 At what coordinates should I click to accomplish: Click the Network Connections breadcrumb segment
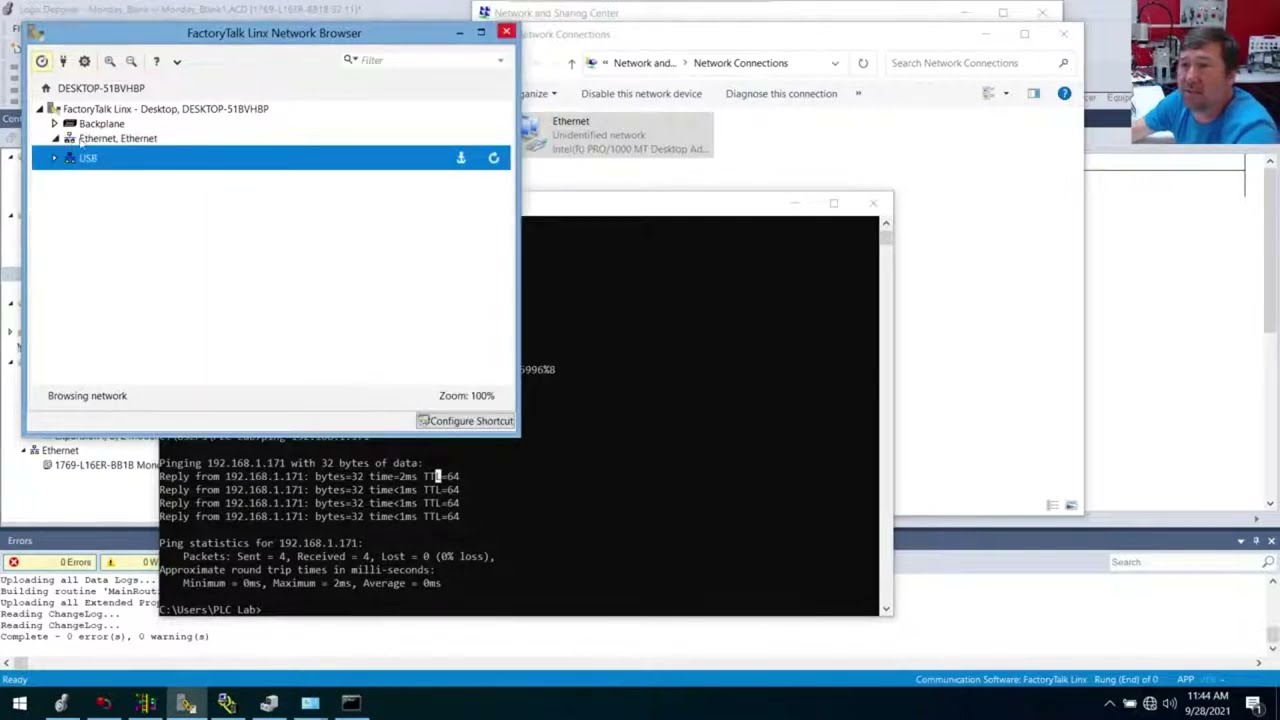(741, 63)
